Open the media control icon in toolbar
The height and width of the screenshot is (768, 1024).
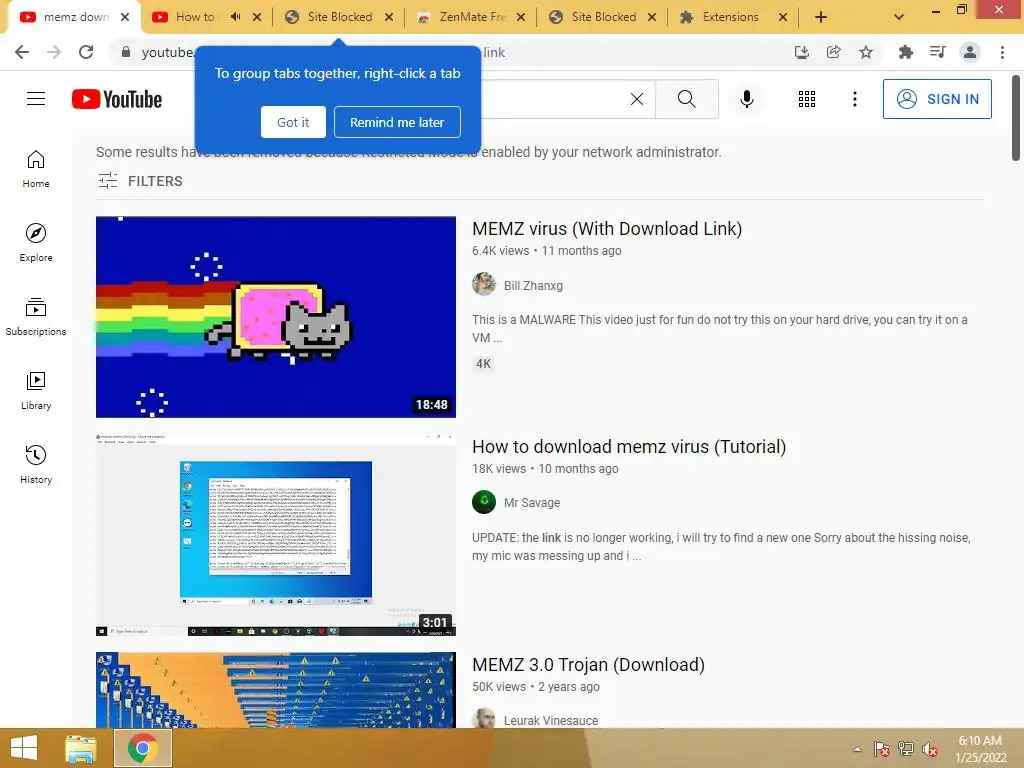(x=937, y=52)
